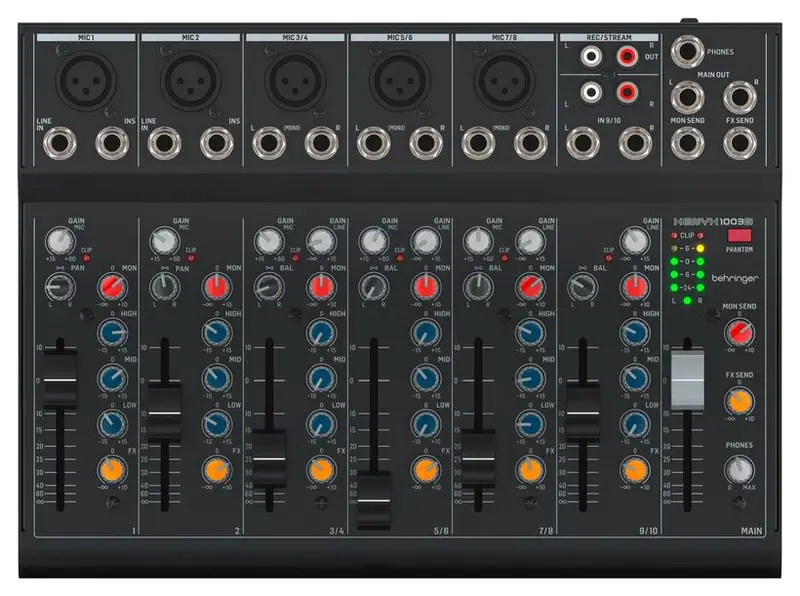
Task: Adjust the orange FX SEND master knob
Action: coord(739,402)
